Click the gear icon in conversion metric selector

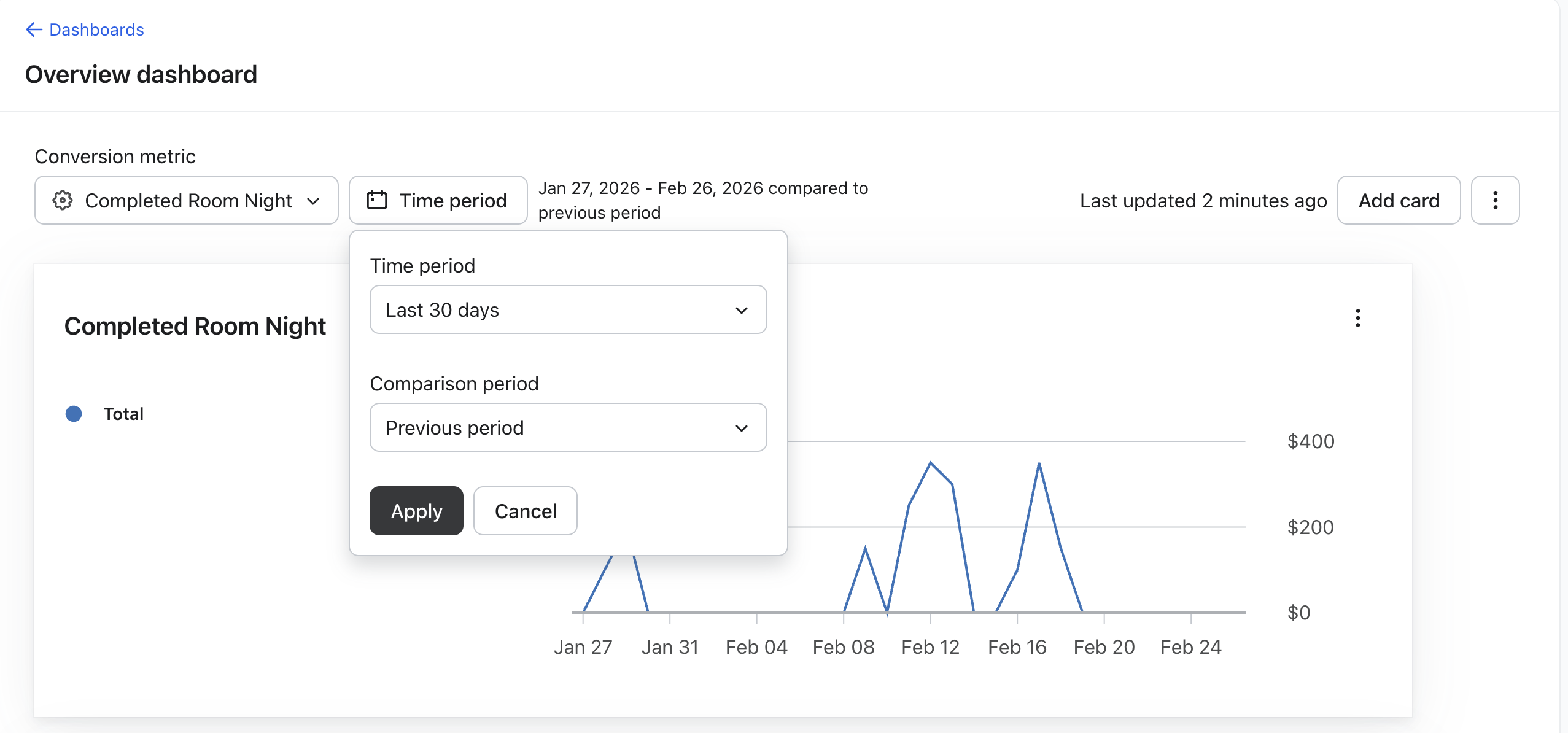click(63, 200)
